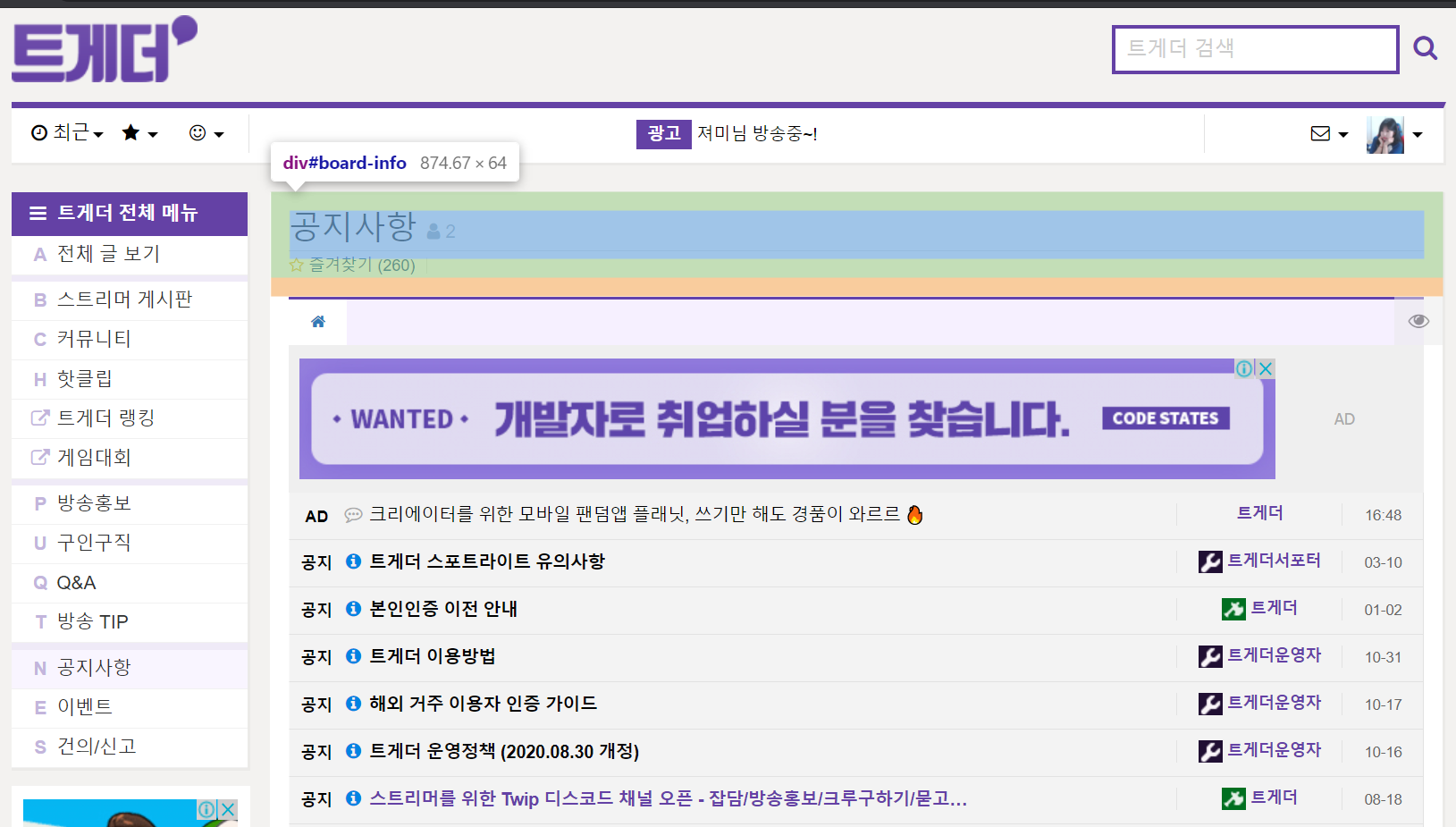Image resolution: width=1456 pixels, height=827 pixels.
Task: Open 전체 글 보기 menu item
Action: click(130, 255)
